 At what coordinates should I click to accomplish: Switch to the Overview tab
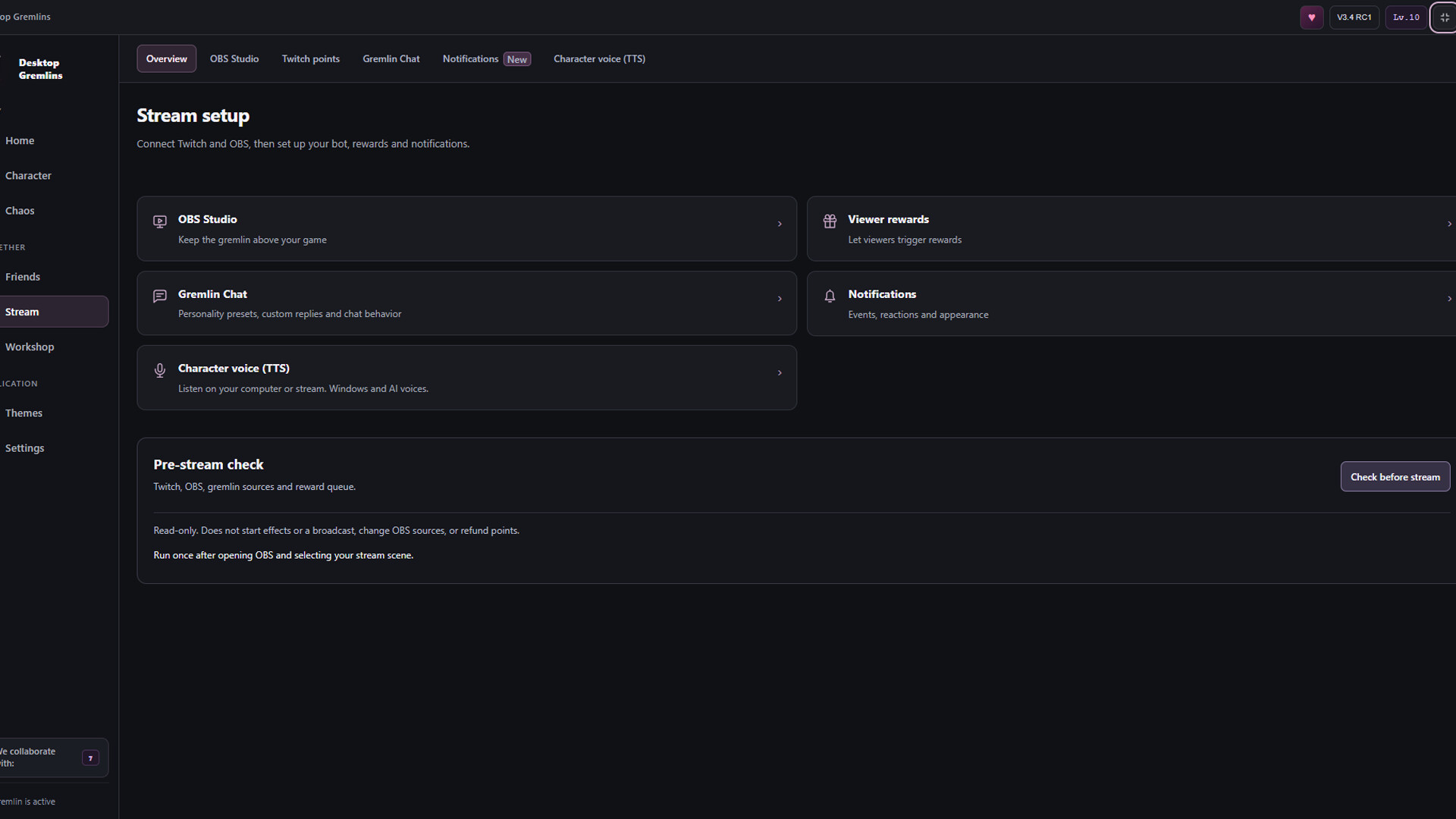(x=166, y=58)
